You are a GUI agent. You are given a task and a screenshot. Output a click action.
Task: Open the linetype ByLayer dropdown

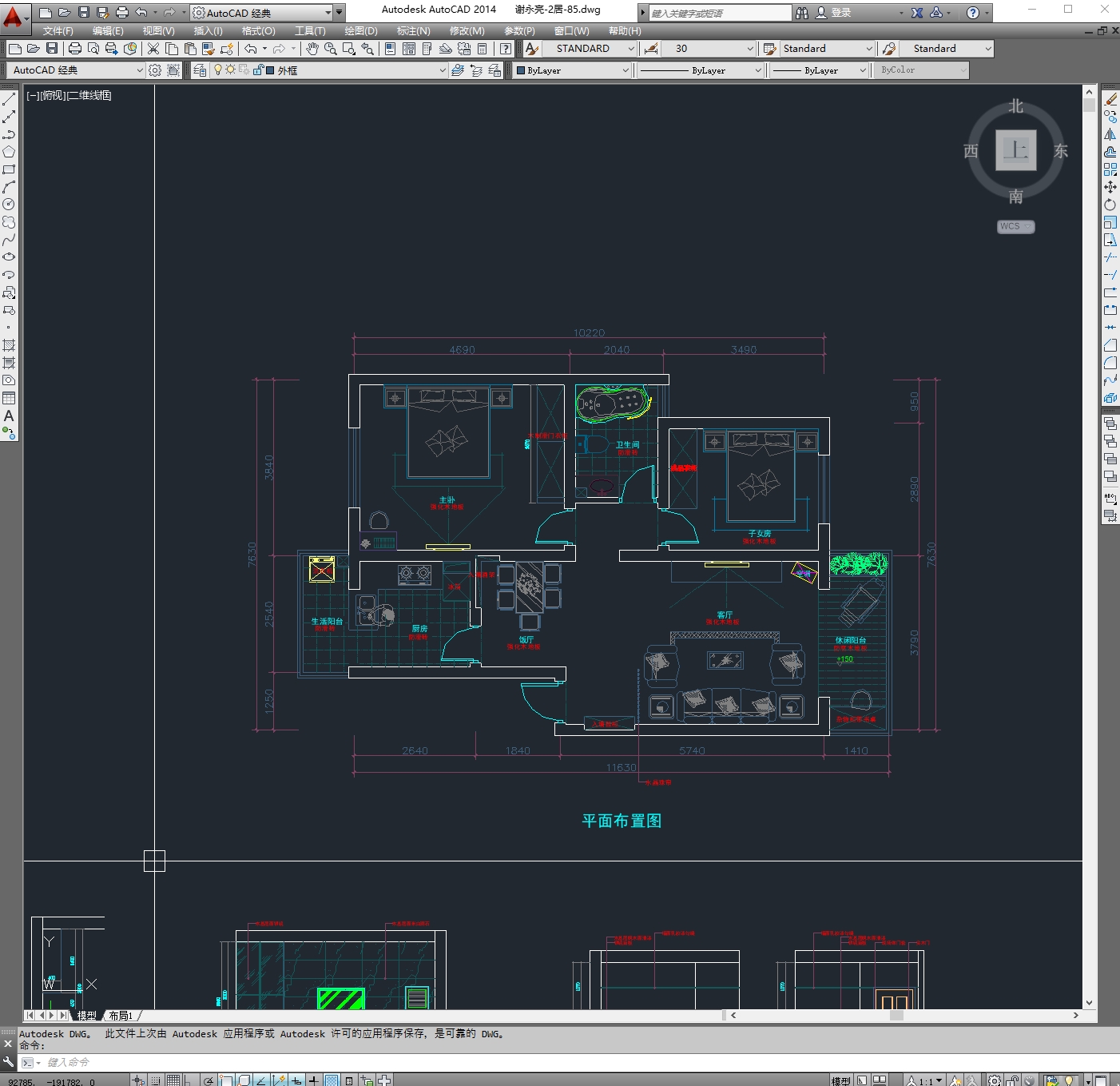pos(758,70)
